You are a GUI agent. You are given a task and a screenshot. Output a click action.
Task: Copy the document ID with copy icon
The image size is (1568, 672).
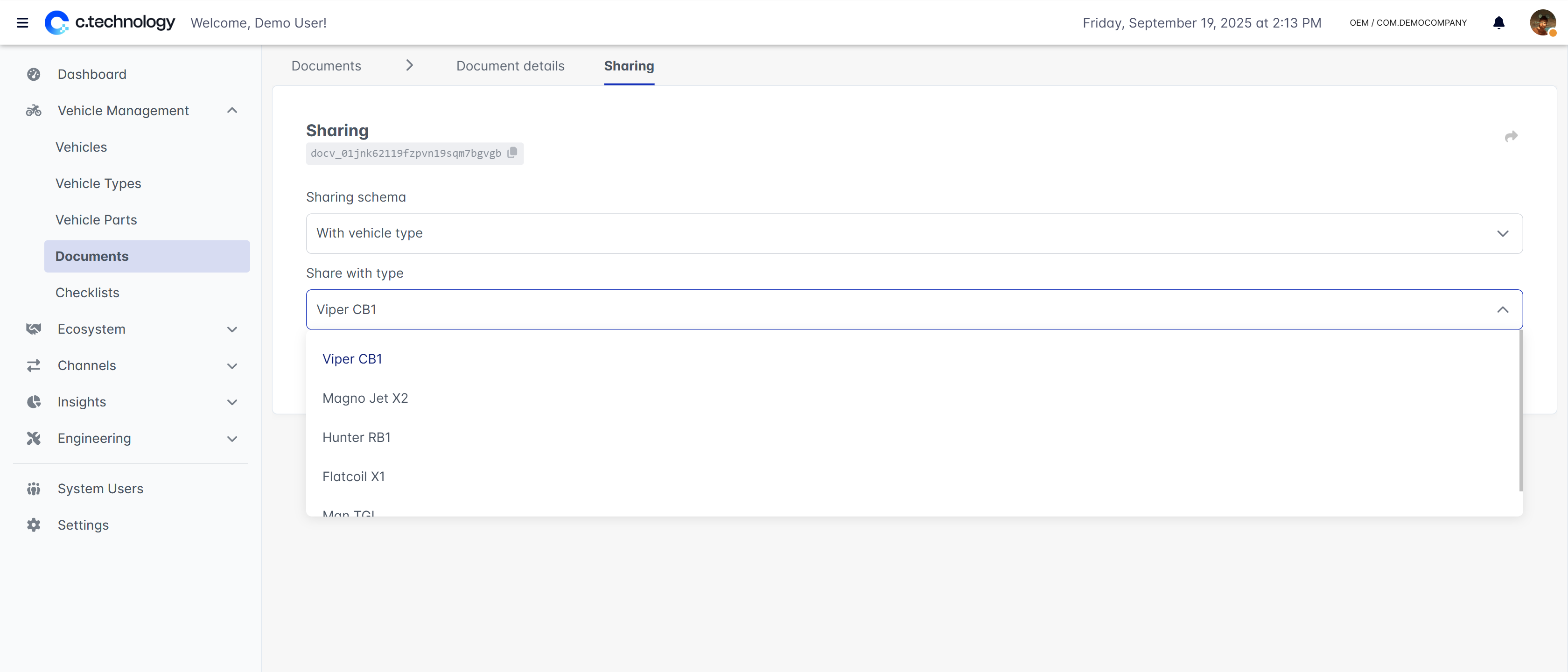[x=512, y=153]
